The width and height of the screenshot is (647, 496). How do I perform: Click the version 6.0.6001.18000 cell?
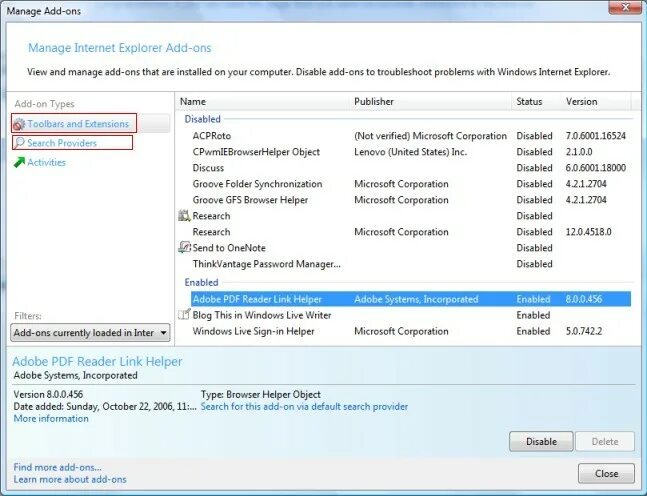(x=596, y=168)
